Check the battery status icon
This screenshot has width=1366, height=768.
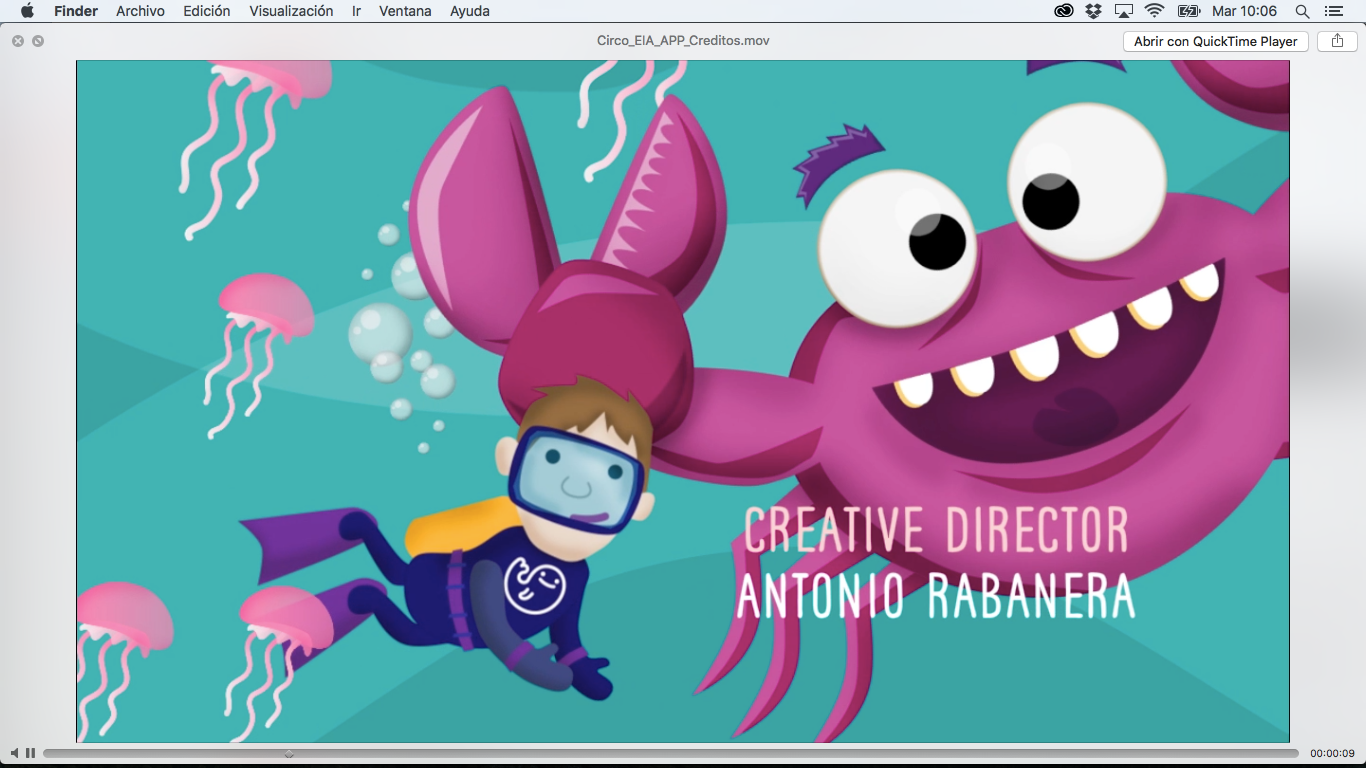coord(1188,11)
